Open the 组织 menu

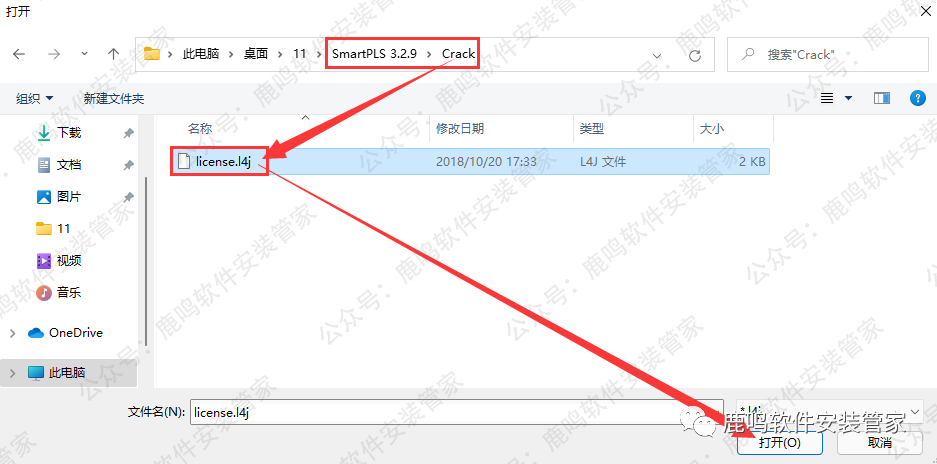tap(35, 99)
